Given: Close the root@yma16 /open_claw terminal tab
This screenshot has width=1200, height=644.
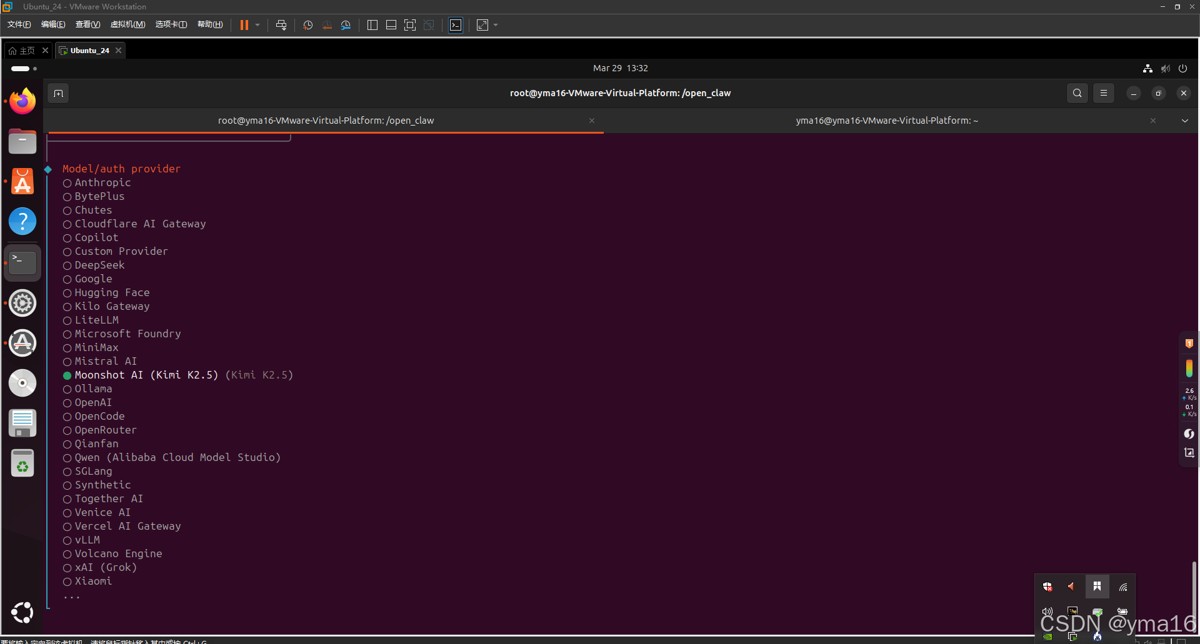Looking at the screenshot, I should pyautogui.click(x=591, y=120).
